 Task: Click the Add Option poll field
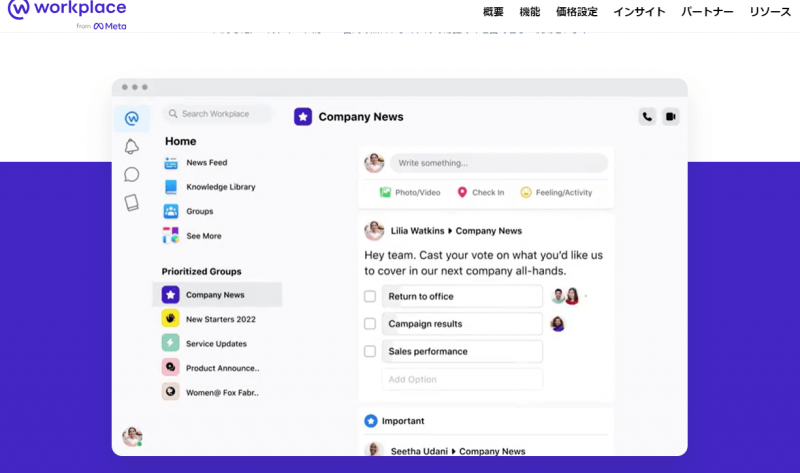(462, 380)
